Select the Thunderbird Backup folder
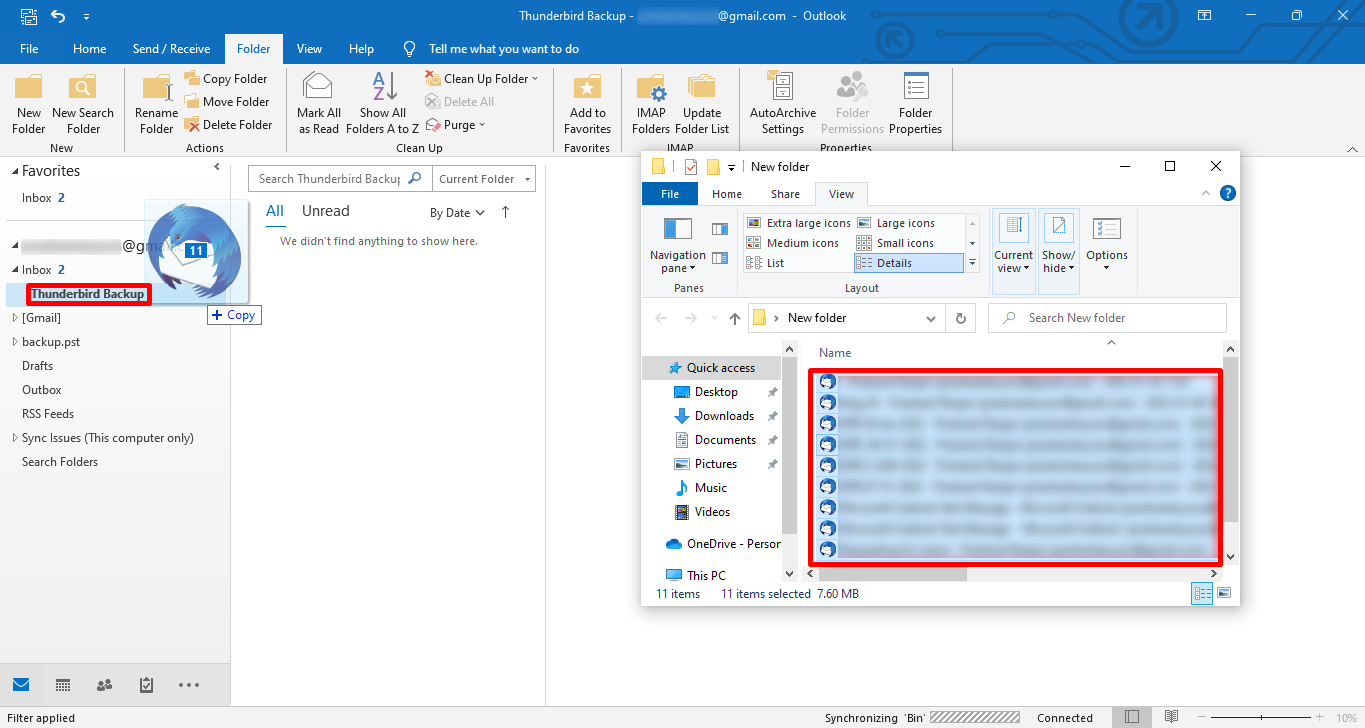1365x728 pixels. [x=88, y=294]
